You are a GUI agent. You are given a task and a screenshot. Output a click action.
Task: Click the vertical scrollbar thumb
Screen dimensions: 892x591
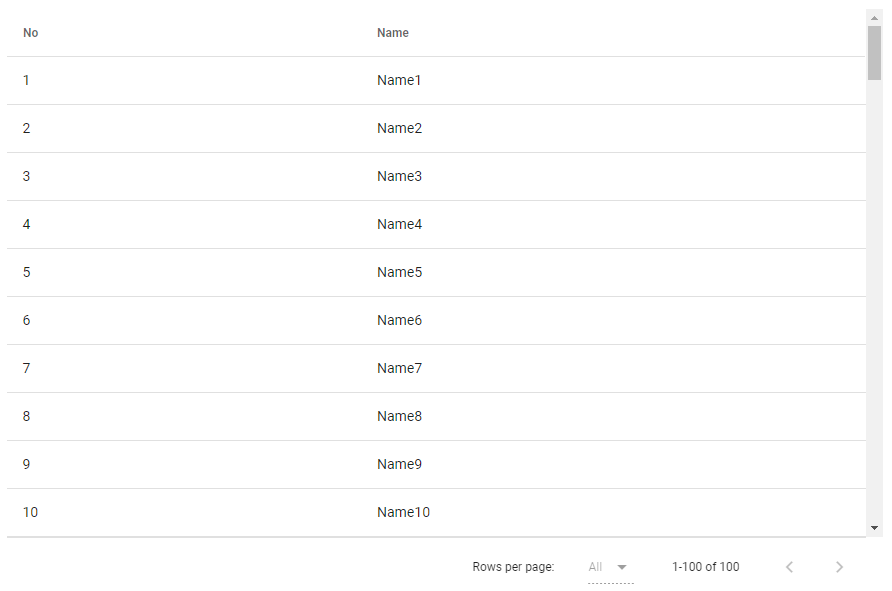[874, 52]
